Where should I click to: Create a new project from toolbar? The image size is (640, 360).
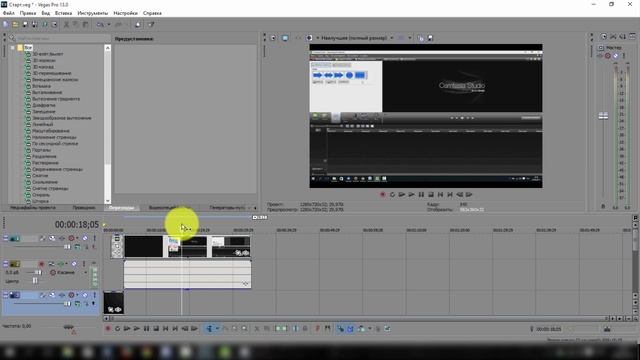coord(6,24)
